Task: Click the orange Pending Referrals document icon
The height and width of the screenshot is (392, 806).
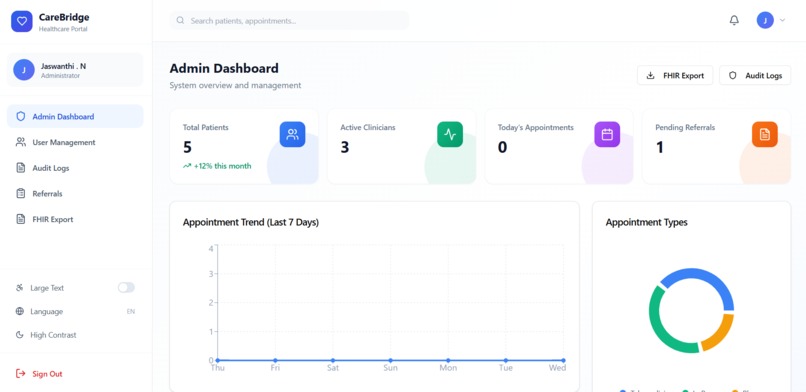Action: [x=765, y=135]
